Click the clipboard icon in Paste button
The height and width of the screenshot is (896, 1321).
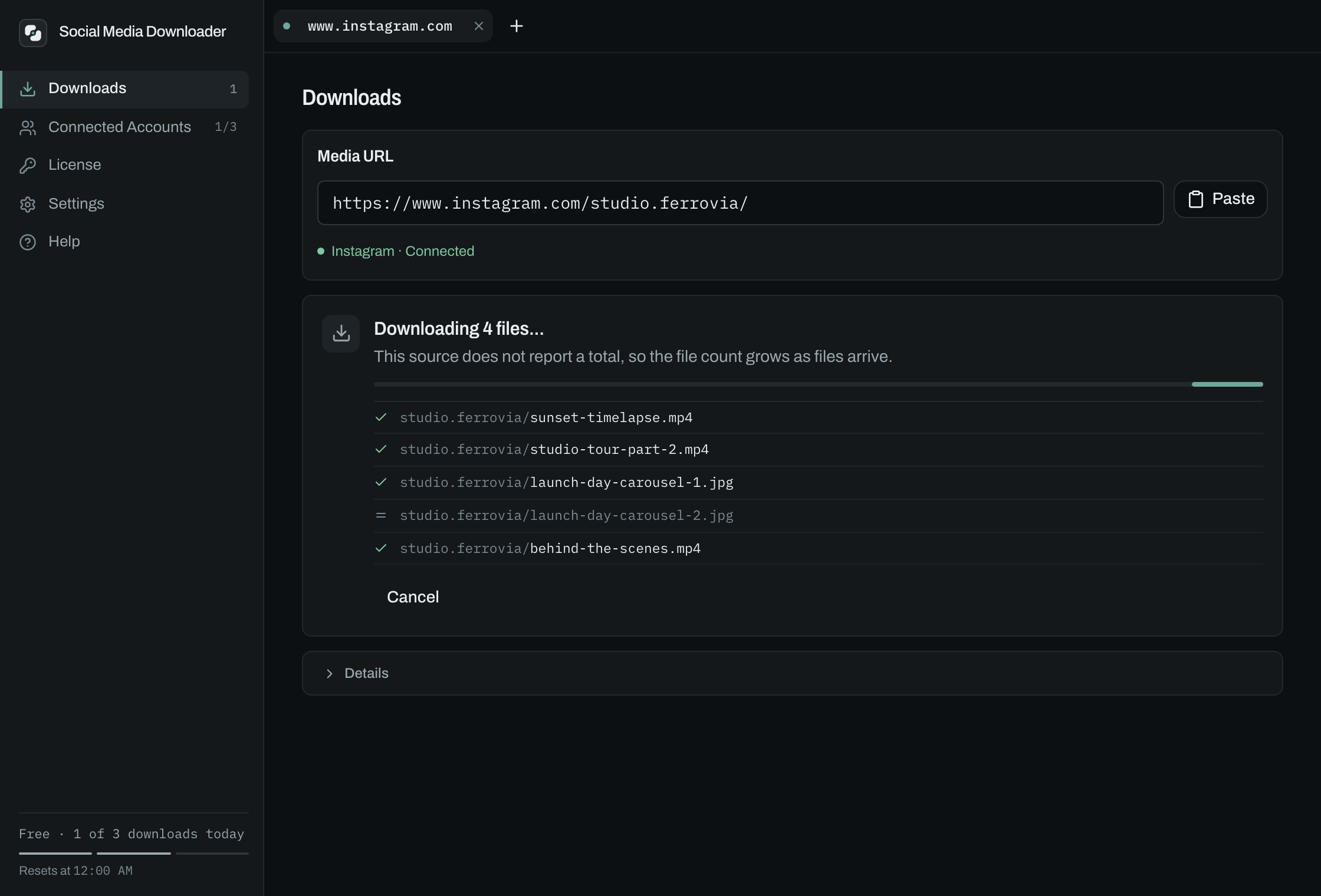tap(1196, 199)
